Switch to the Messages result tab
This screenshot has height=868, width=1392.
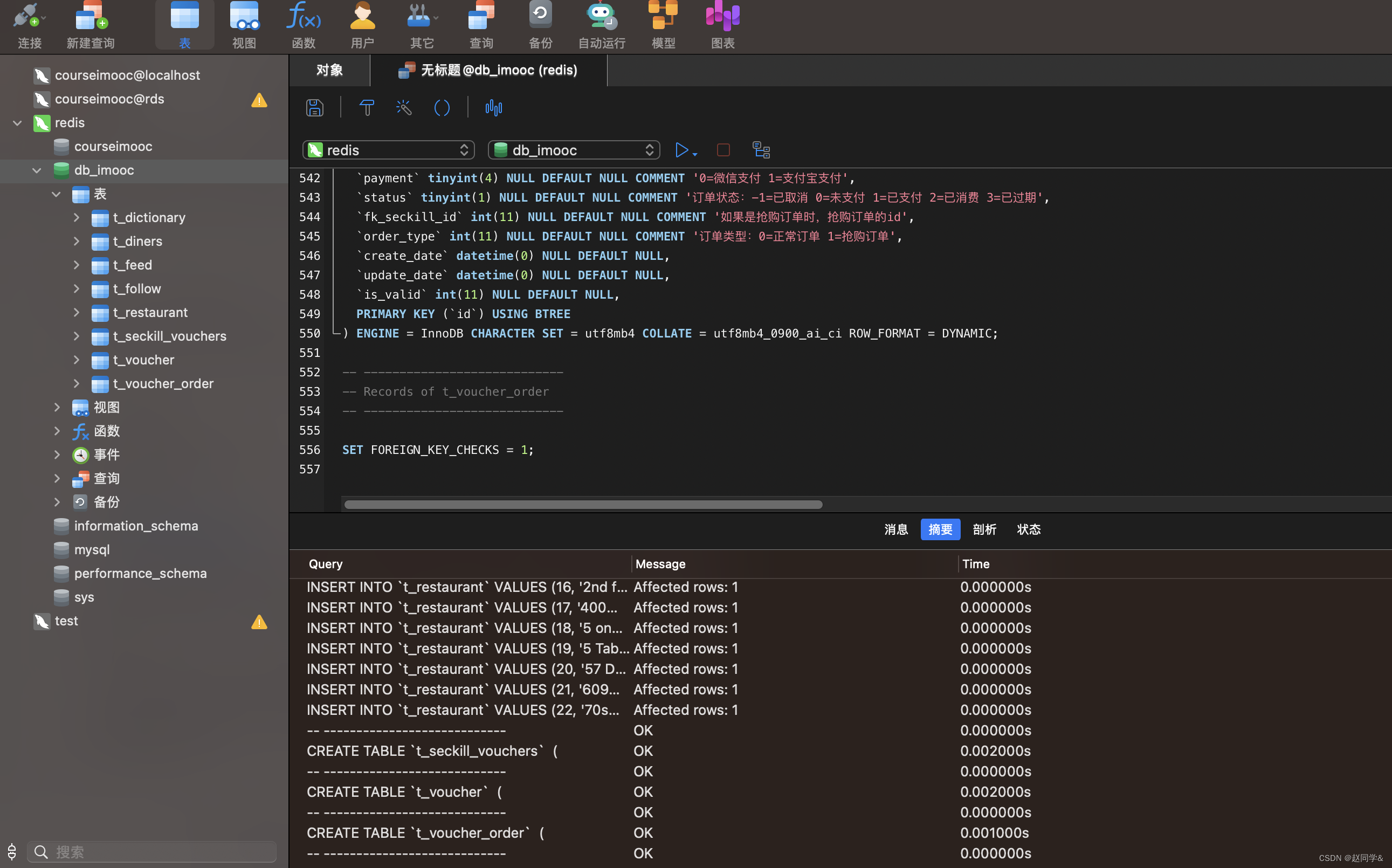coord(895,529)
